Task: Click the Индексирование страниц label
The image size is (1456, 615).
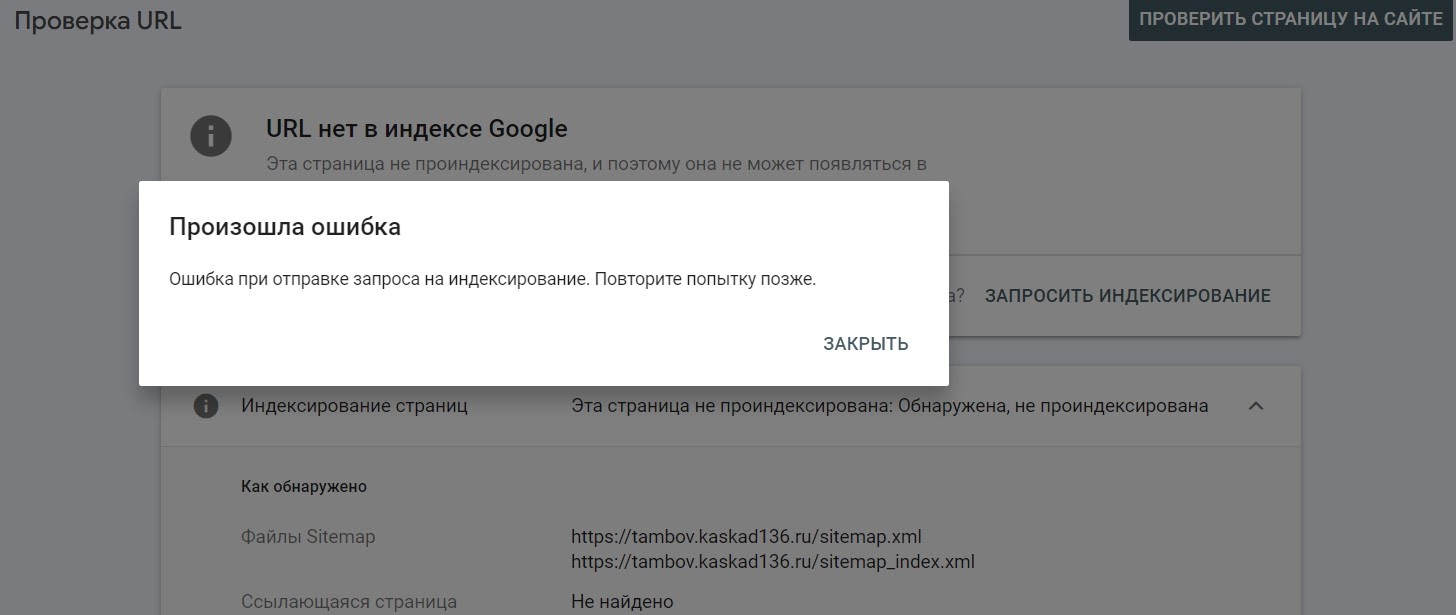Action: tap(354, 406)
